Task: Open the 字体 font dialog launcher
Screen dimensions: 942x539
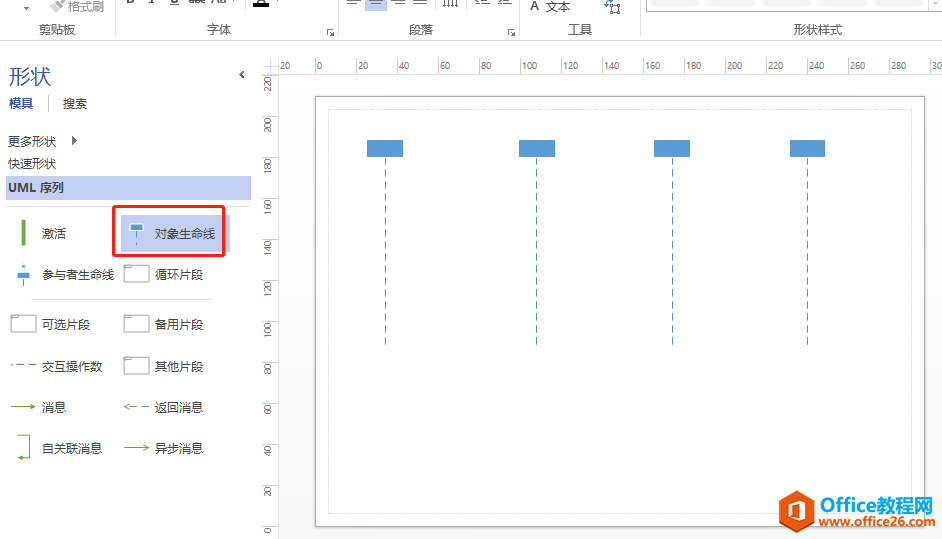Action: pos(330,32)
